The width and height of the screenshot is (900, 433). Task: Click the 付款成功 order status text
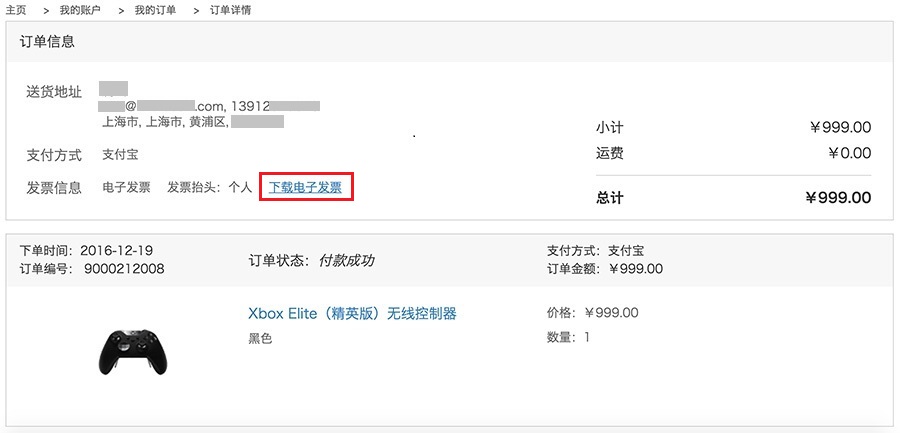click(x=346, y=261)
